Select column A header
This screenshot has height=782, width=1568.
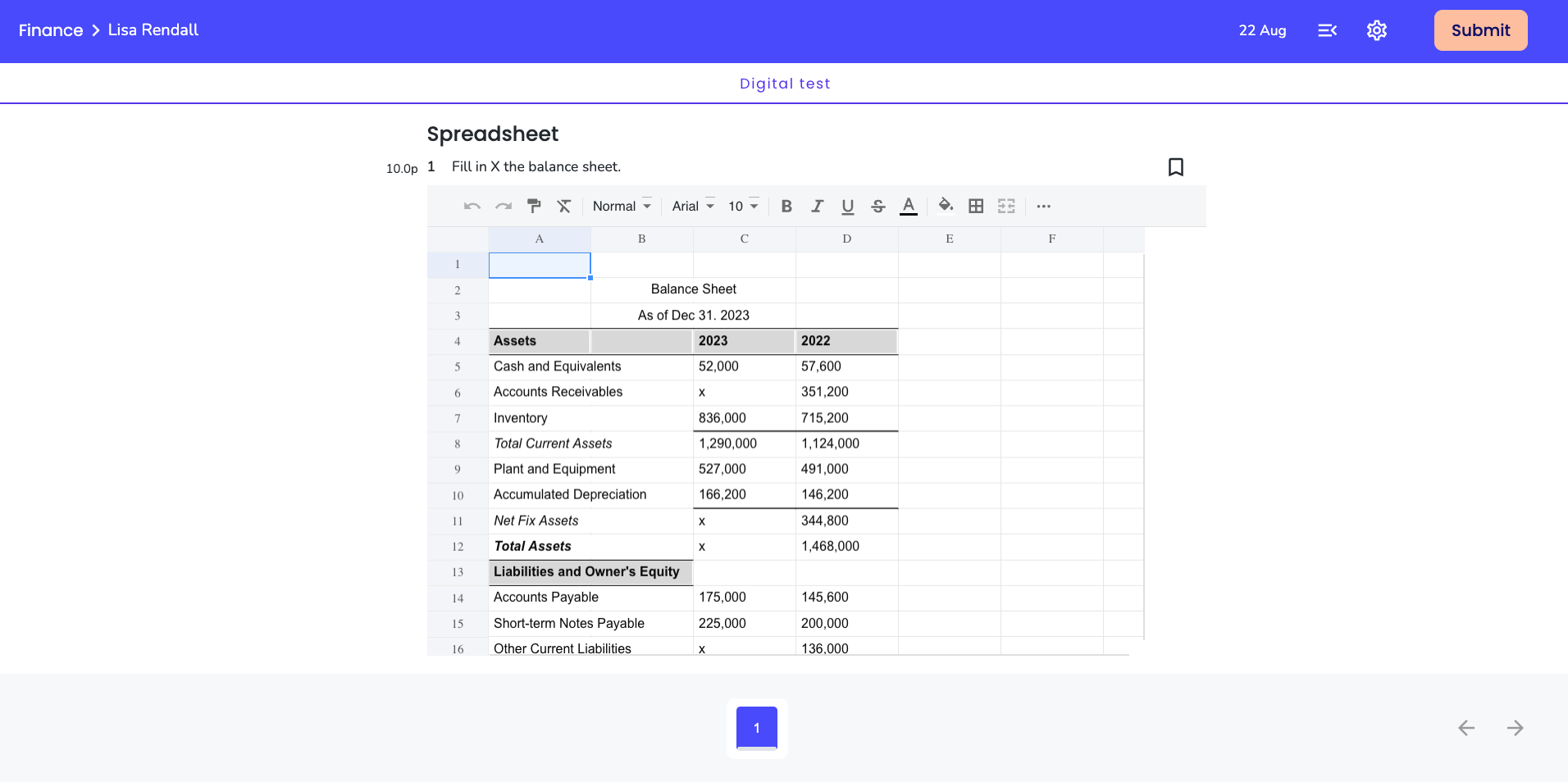[540, 239]
